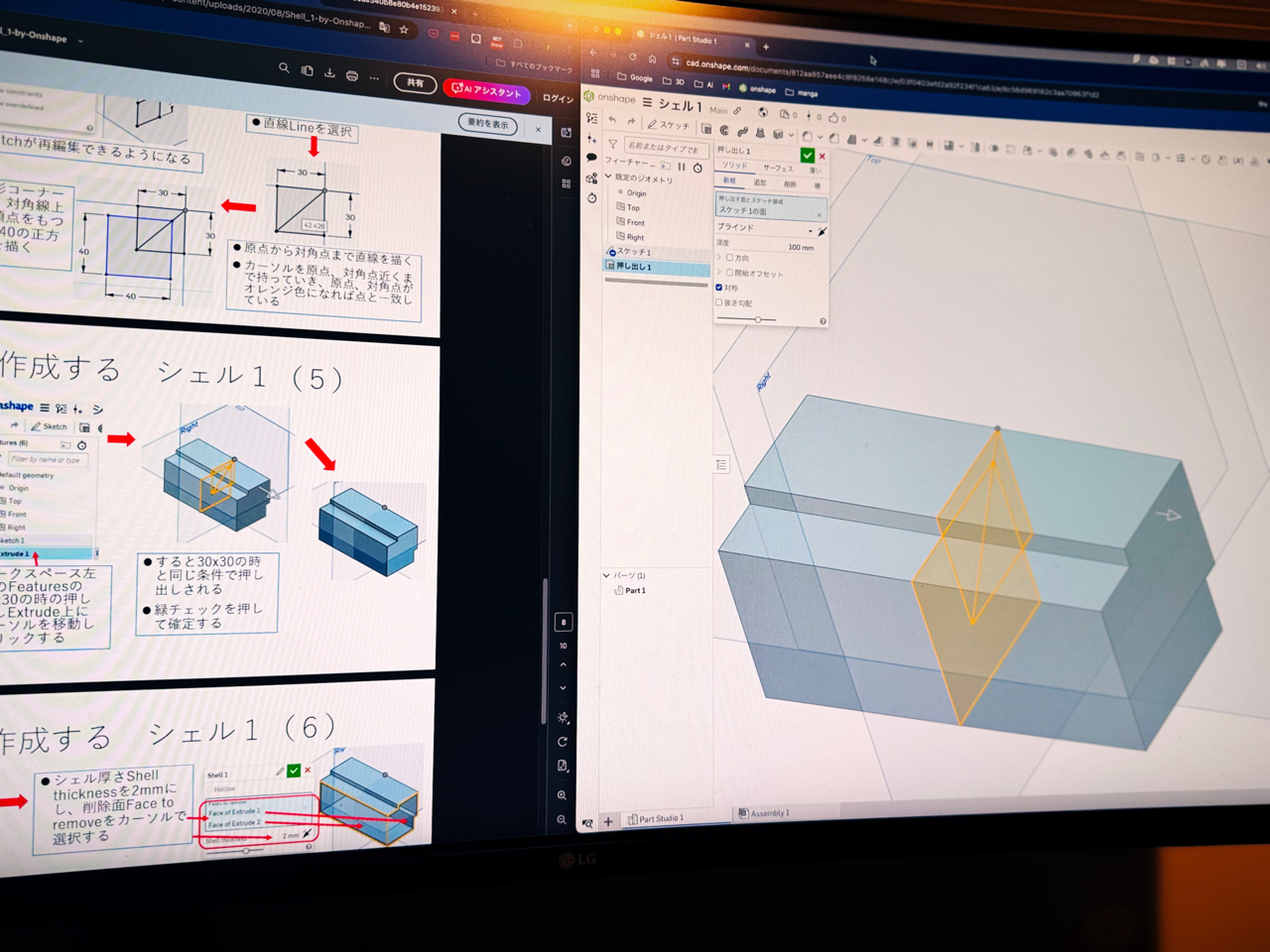
Task: Click the add folder icon in feature header
Action: pyautogui.click(x=666, y=166)
